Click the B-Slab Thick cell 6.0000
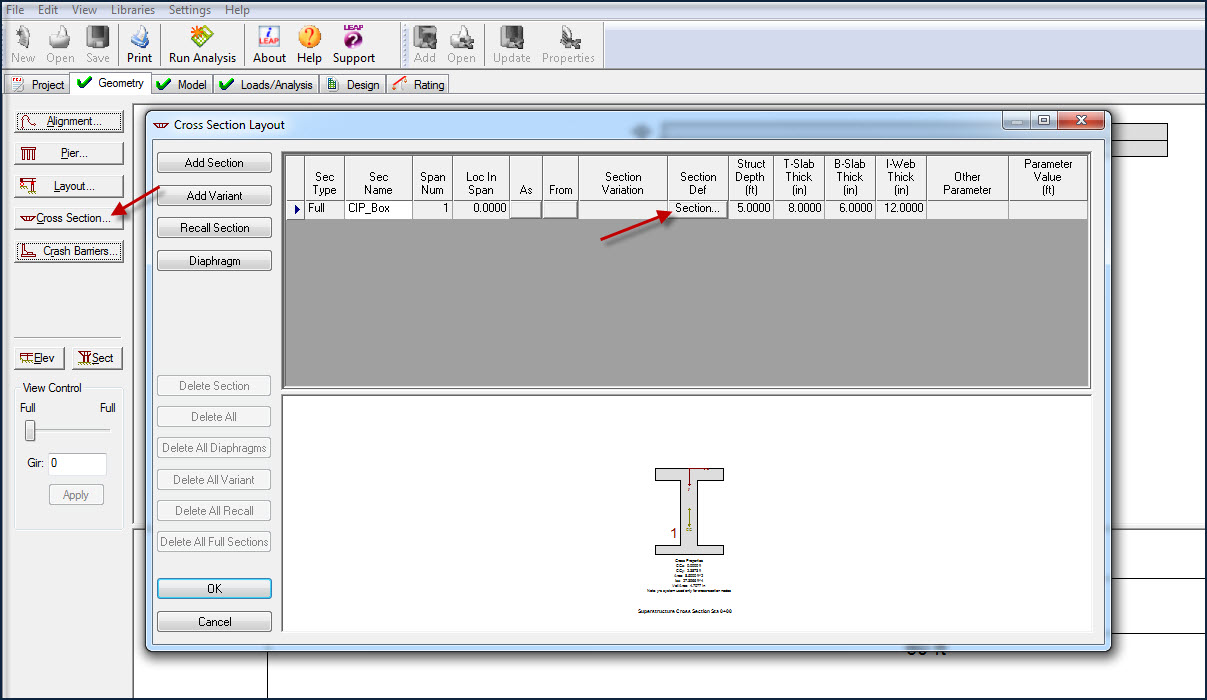 850,210
